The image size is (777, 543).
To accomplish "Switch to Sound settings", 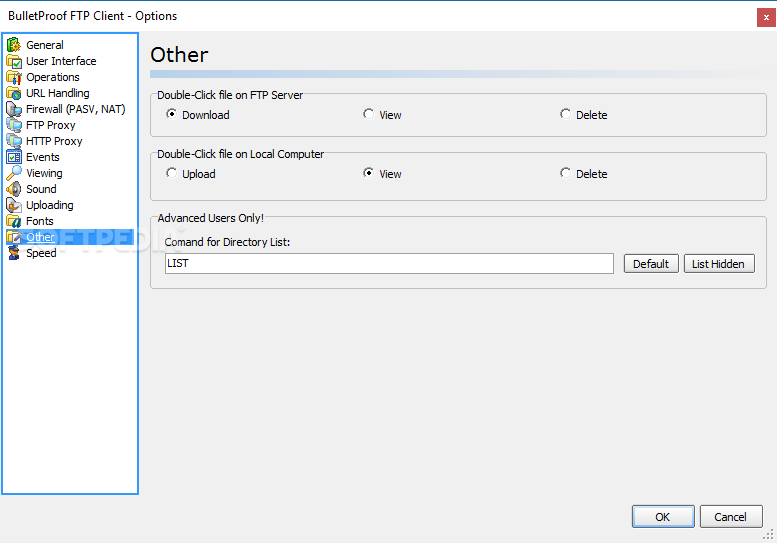I will (41, 189).
